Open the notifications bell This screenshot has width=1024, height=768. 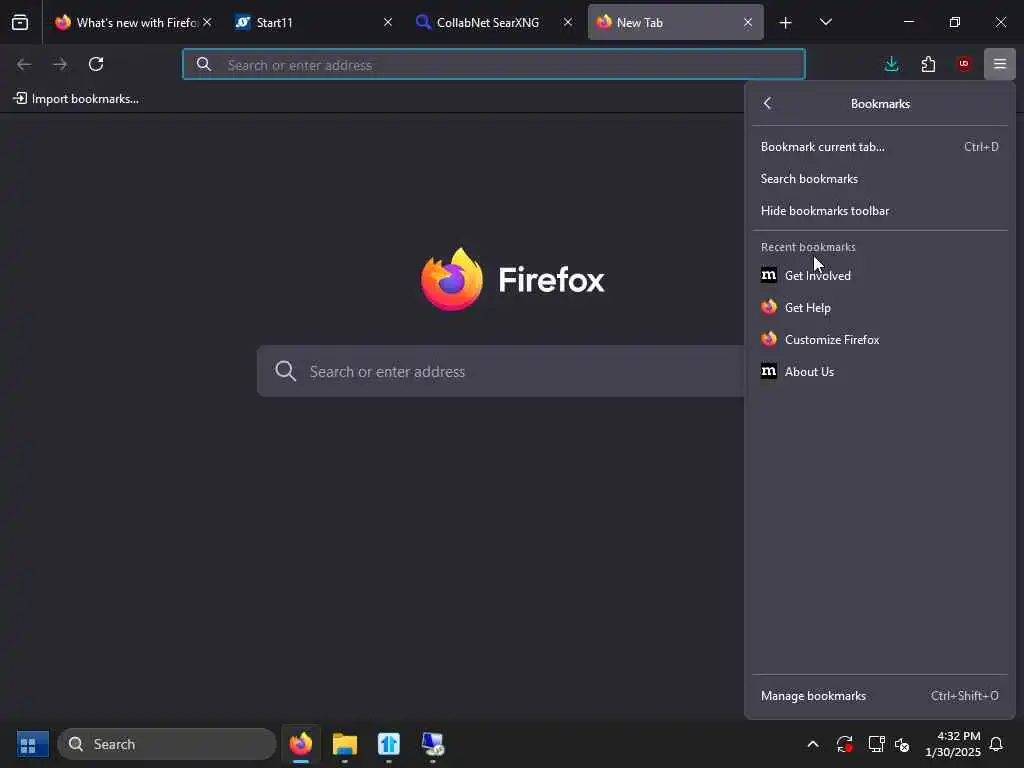(997, 744)
